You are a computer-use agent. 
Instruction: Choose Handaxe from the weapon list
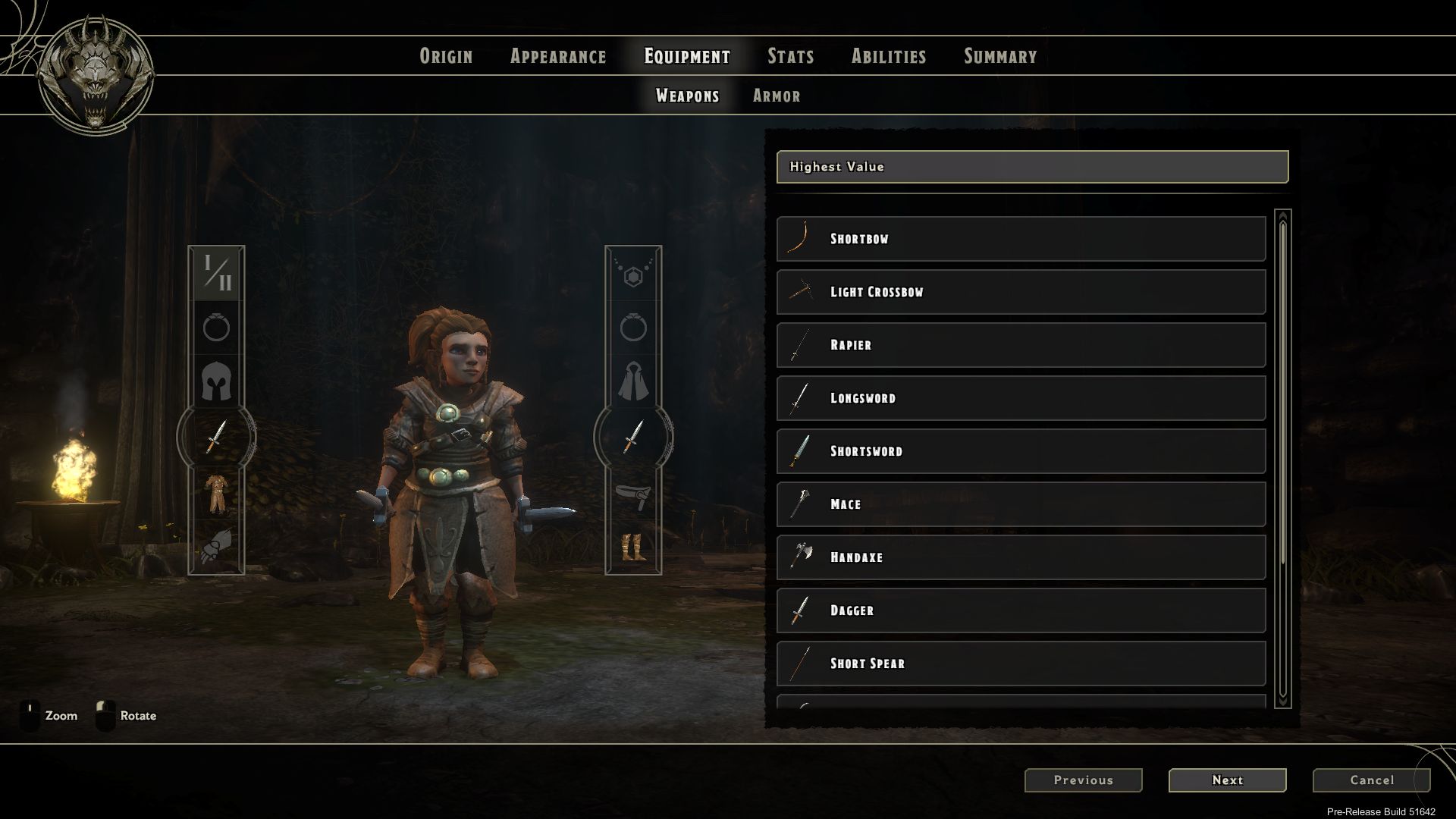pos(1021,557)
